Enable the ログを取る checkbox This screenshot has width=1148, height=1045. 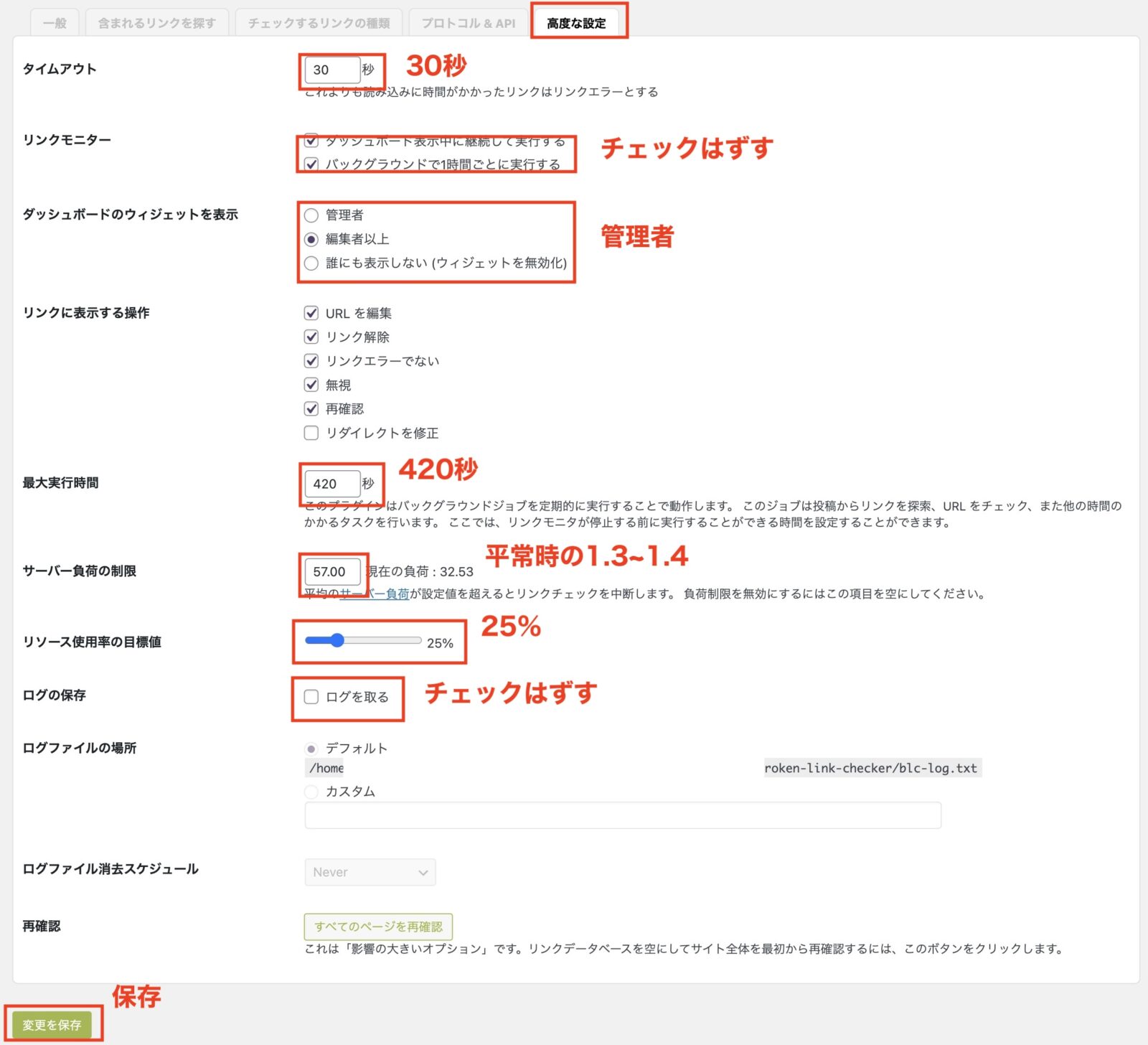click(311, 697)
